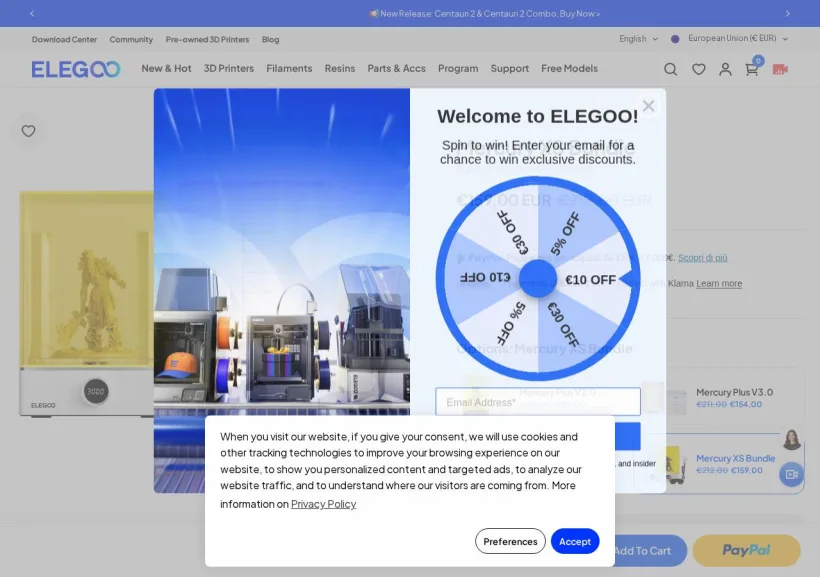Screen dimensions: 820x577
Task: Pay with the PayPal button
Action: (x=746, y=550)
